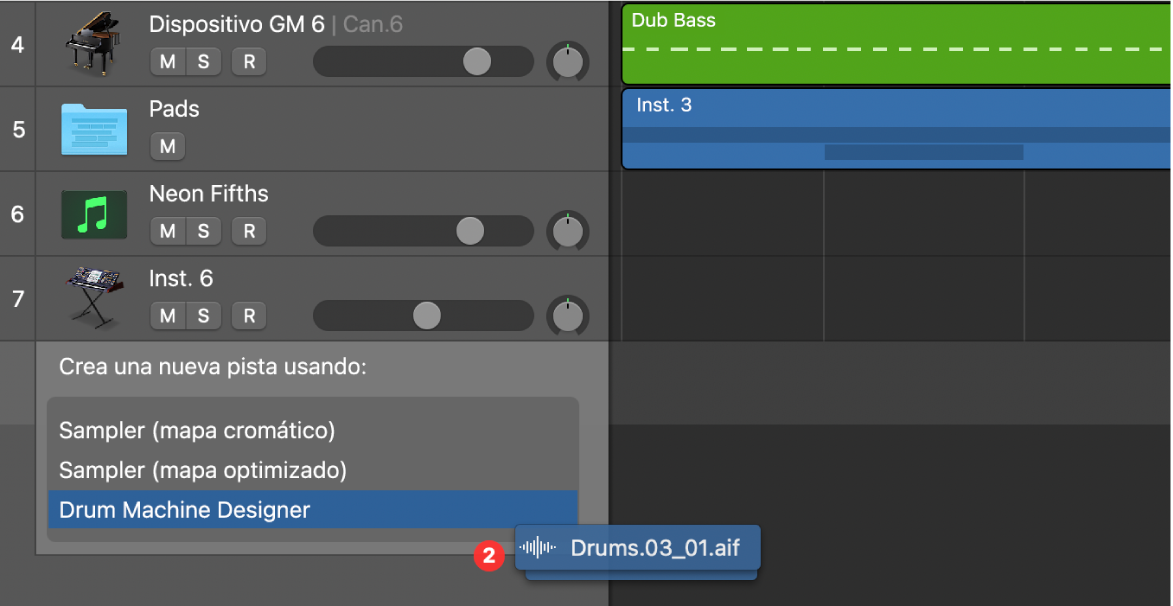
Task: Select the green music note icon for Neon Fifths
Action: (x=95, y=212)
